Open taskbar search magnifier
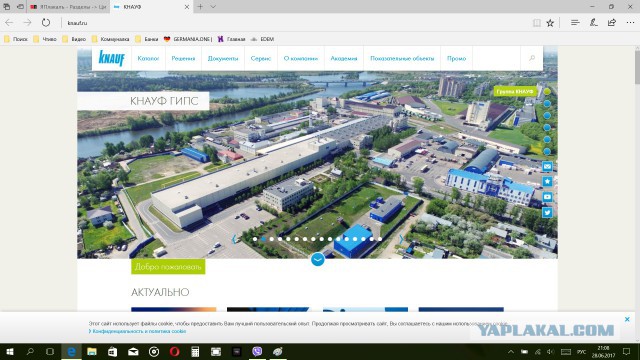 click(x=30, y=351)
